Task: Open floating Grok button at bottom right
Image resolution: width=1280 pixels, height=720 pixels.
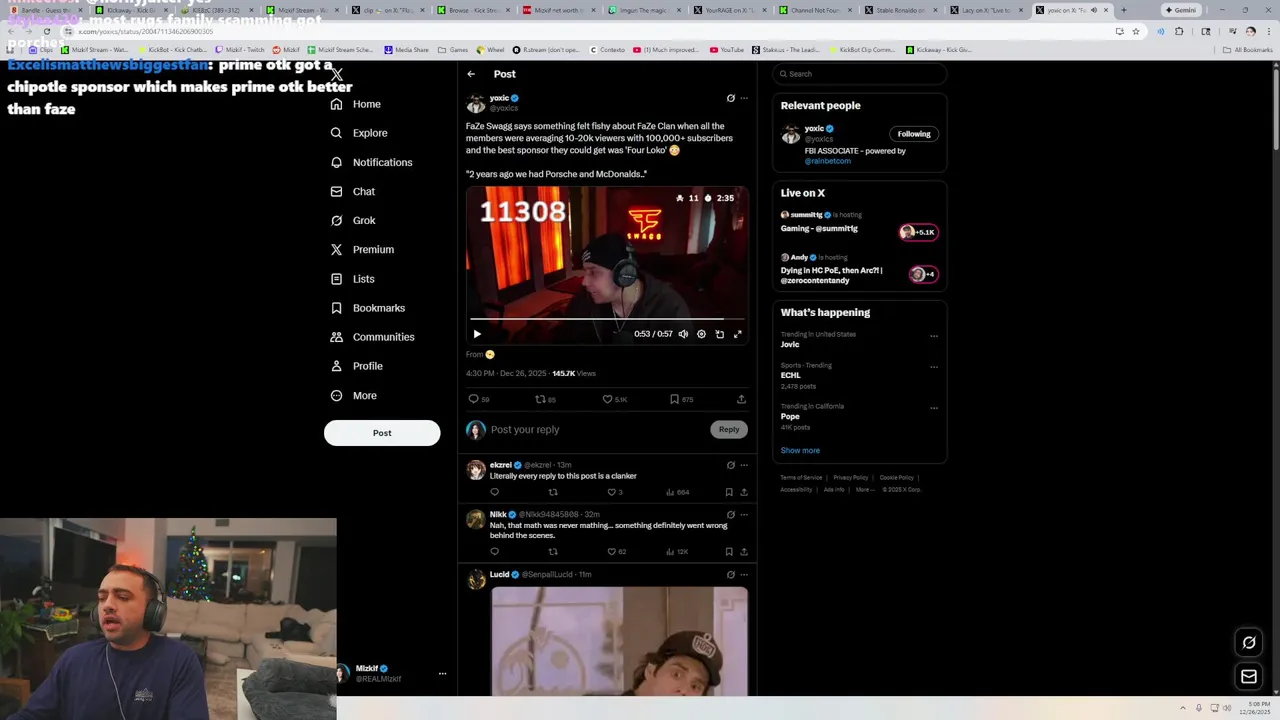Action: [x=1249, y=643]
